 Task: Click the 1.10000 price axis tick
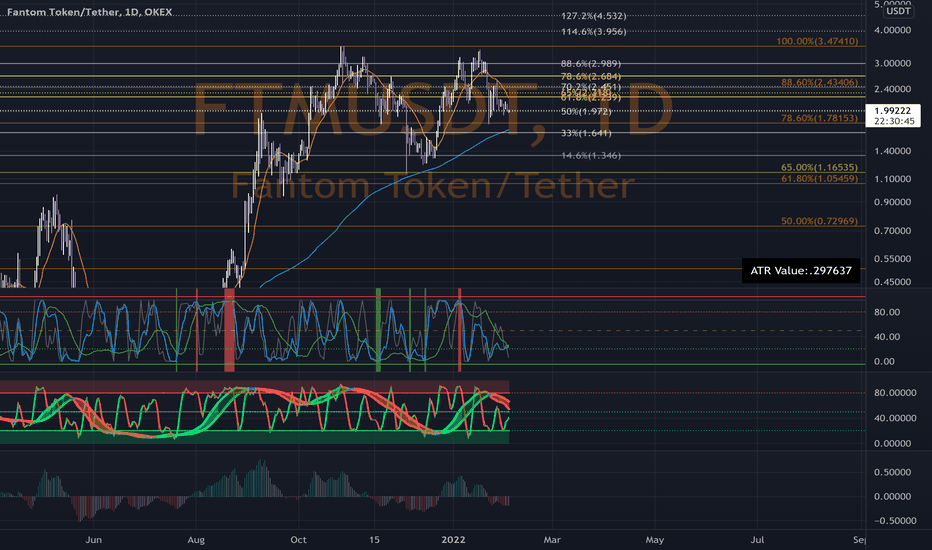(x=892, y=179)
